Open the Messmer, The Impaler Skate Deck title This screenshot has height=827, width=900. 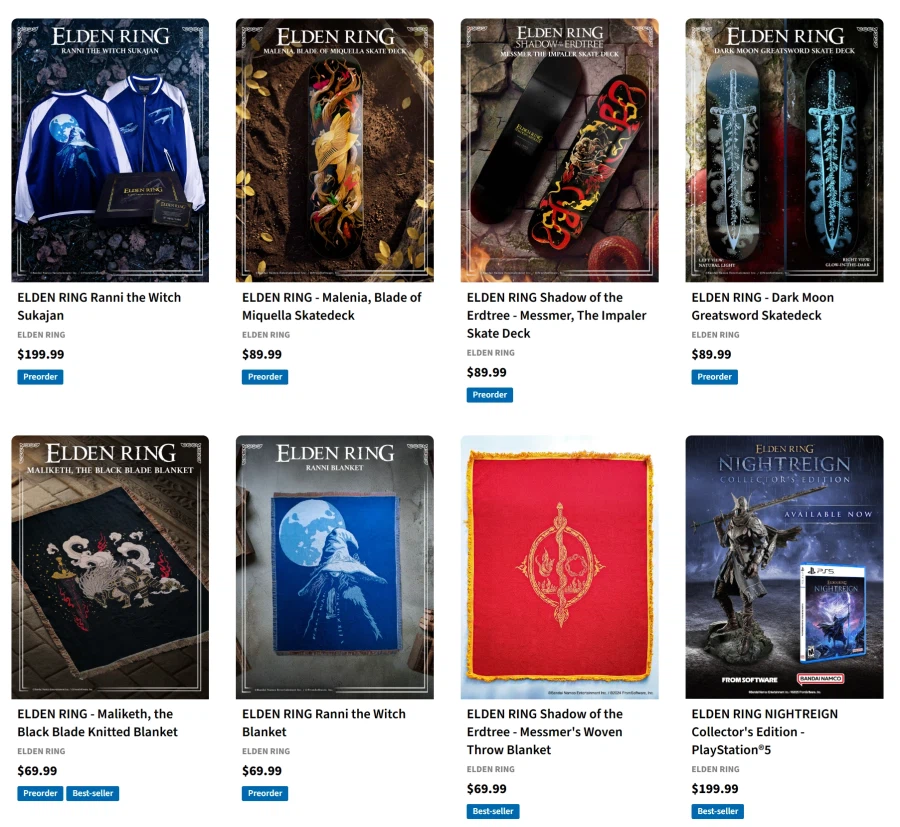pyautogui.click(x=556, y=315)
